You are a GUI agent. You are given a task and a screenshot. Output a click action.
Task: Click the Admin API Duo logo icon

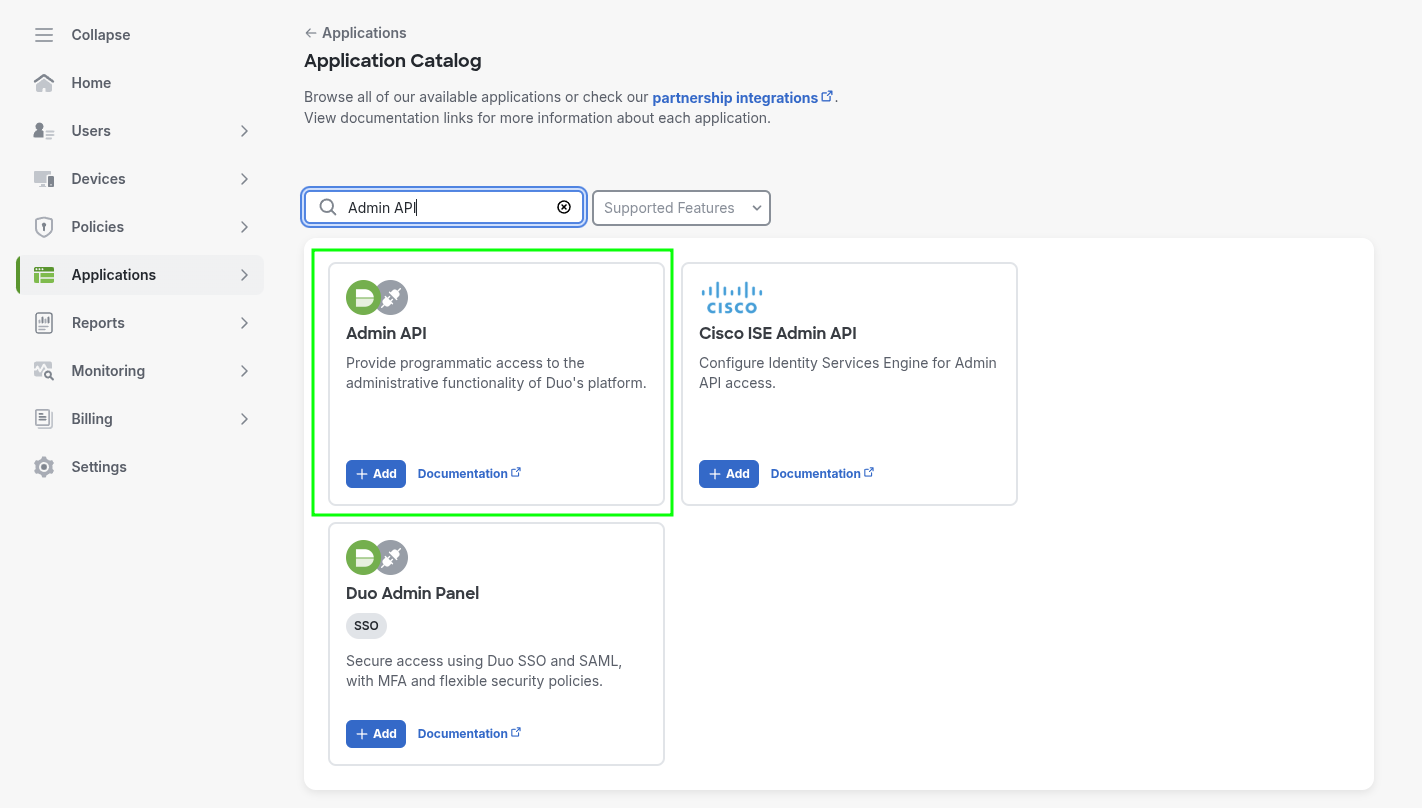[x=377, y=297]
